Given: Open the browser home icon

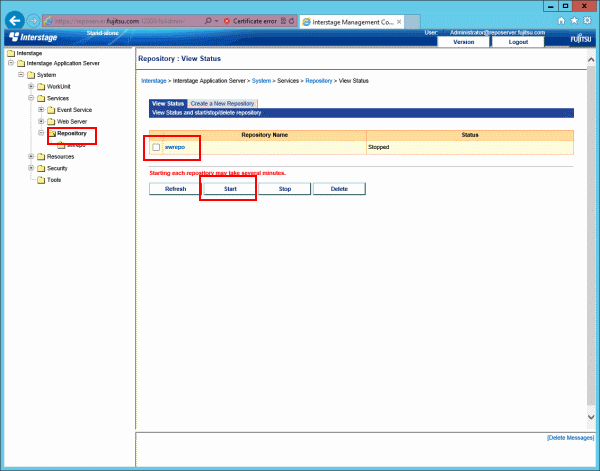Looking at the screenshot, I should (x=561, y=20).
